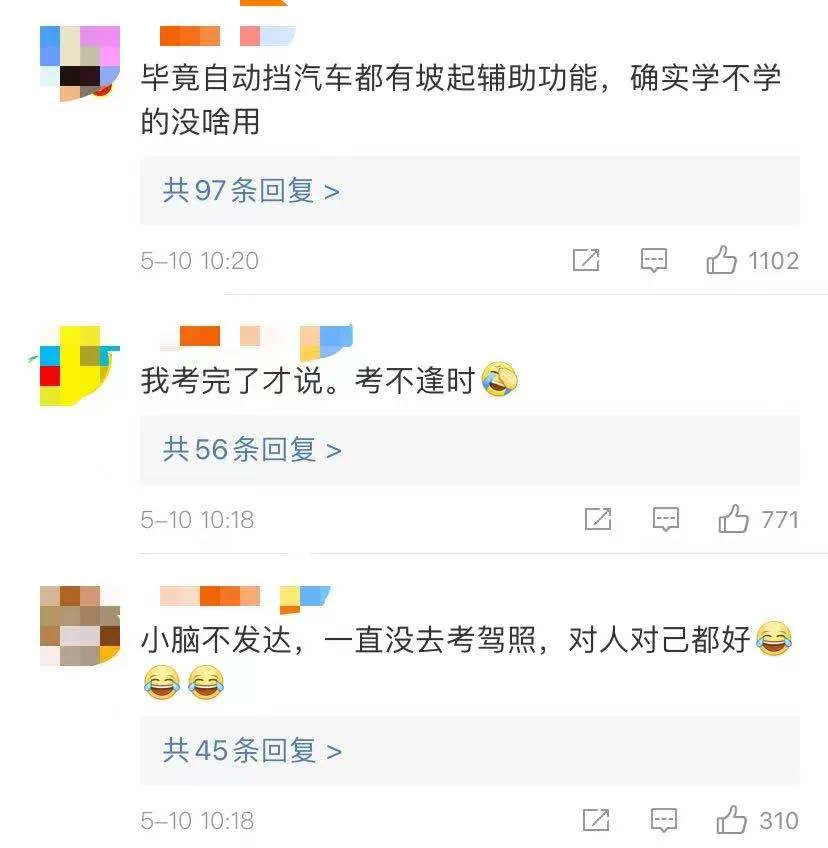Open first commenter's avatar
828x848 pixels.
(80, 63)
